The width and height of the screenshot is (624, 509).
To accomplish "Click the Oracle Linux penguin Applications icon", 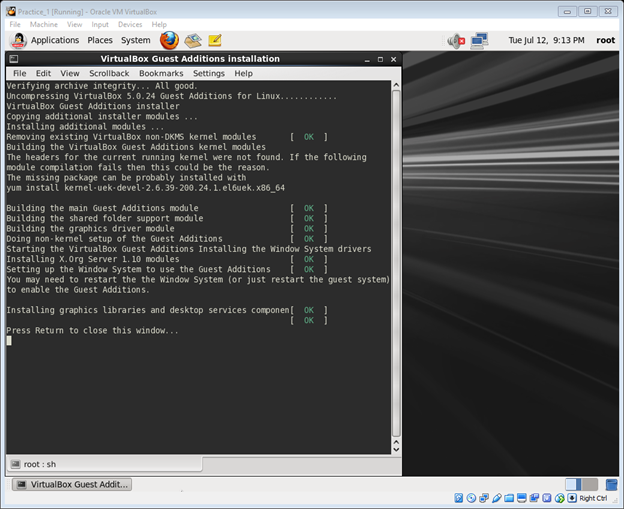I will tap(18, 40).
